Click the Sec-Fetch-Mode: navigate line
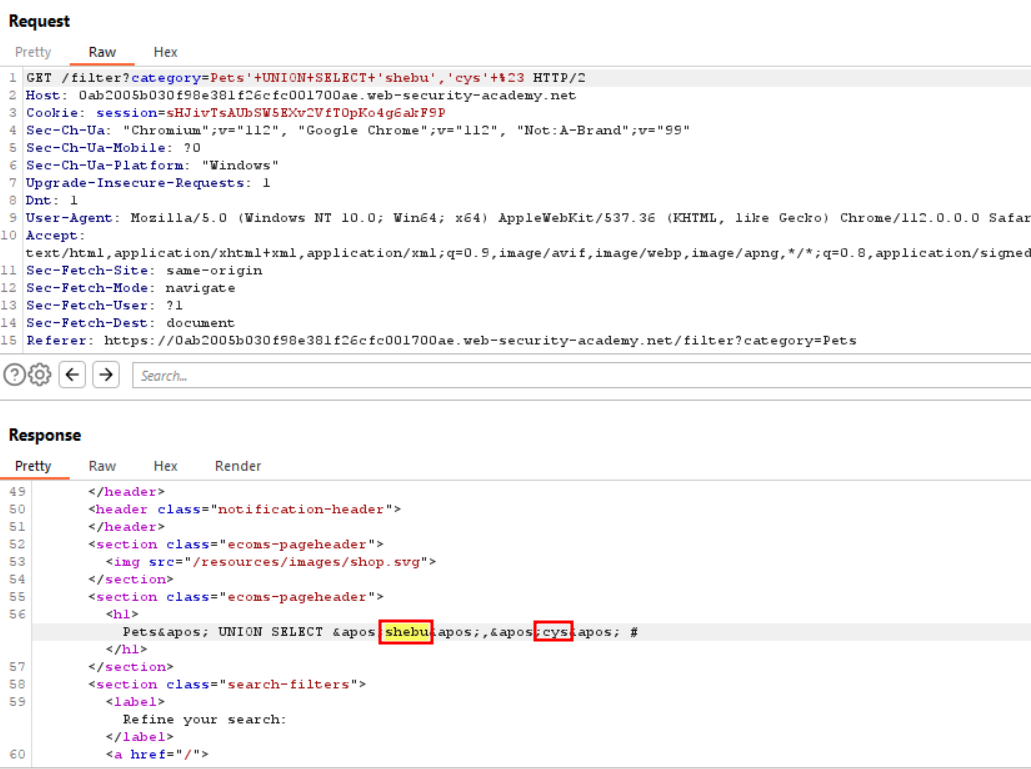 click(x=131, y=288)
